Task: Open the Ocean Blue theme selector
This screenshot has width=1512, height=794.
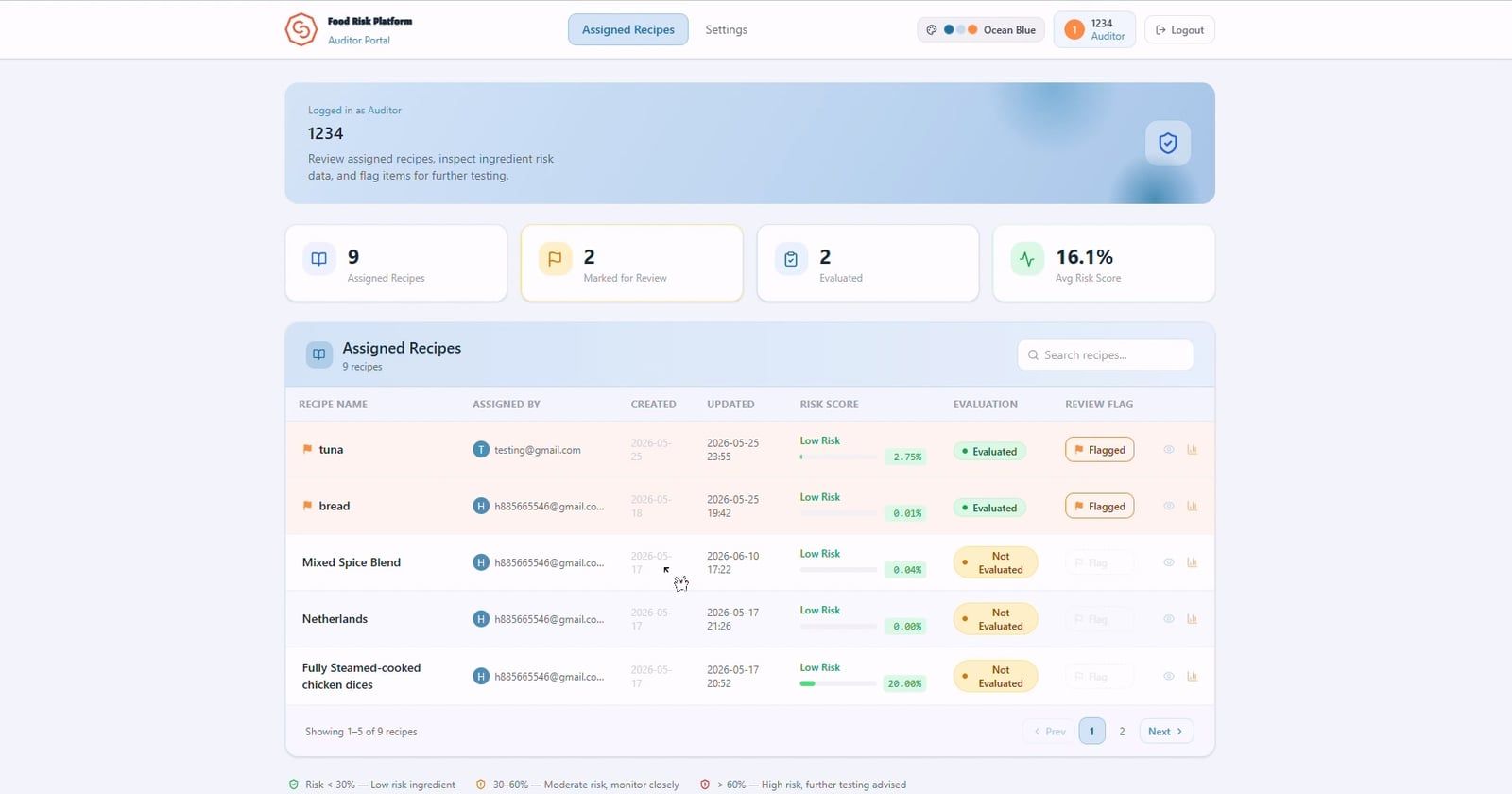Action: (x=981, y=29)
